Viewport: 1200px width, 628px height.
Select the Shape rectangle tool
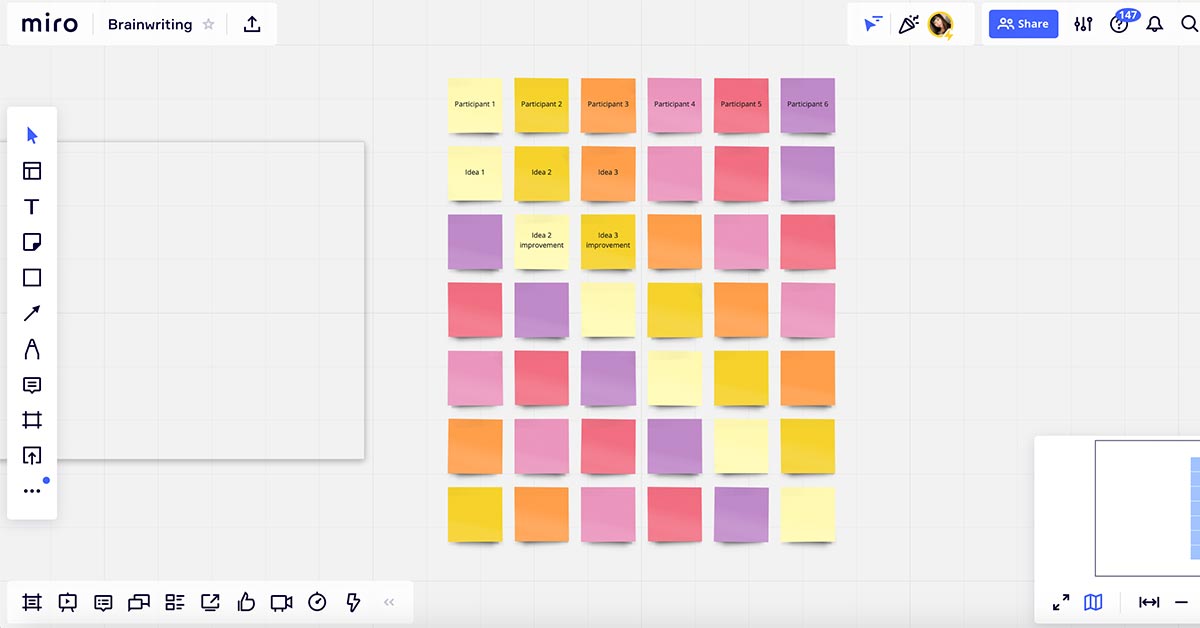32,278
